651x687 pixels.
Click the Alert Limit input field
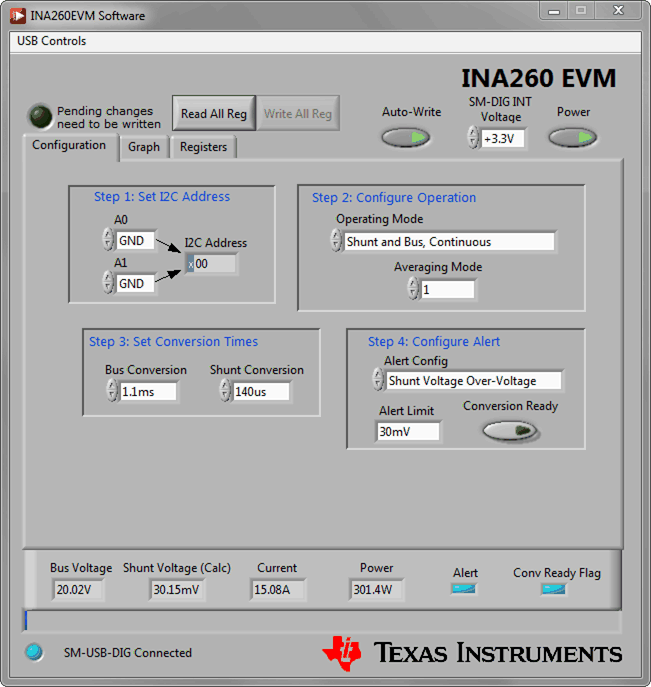(408, 431)
